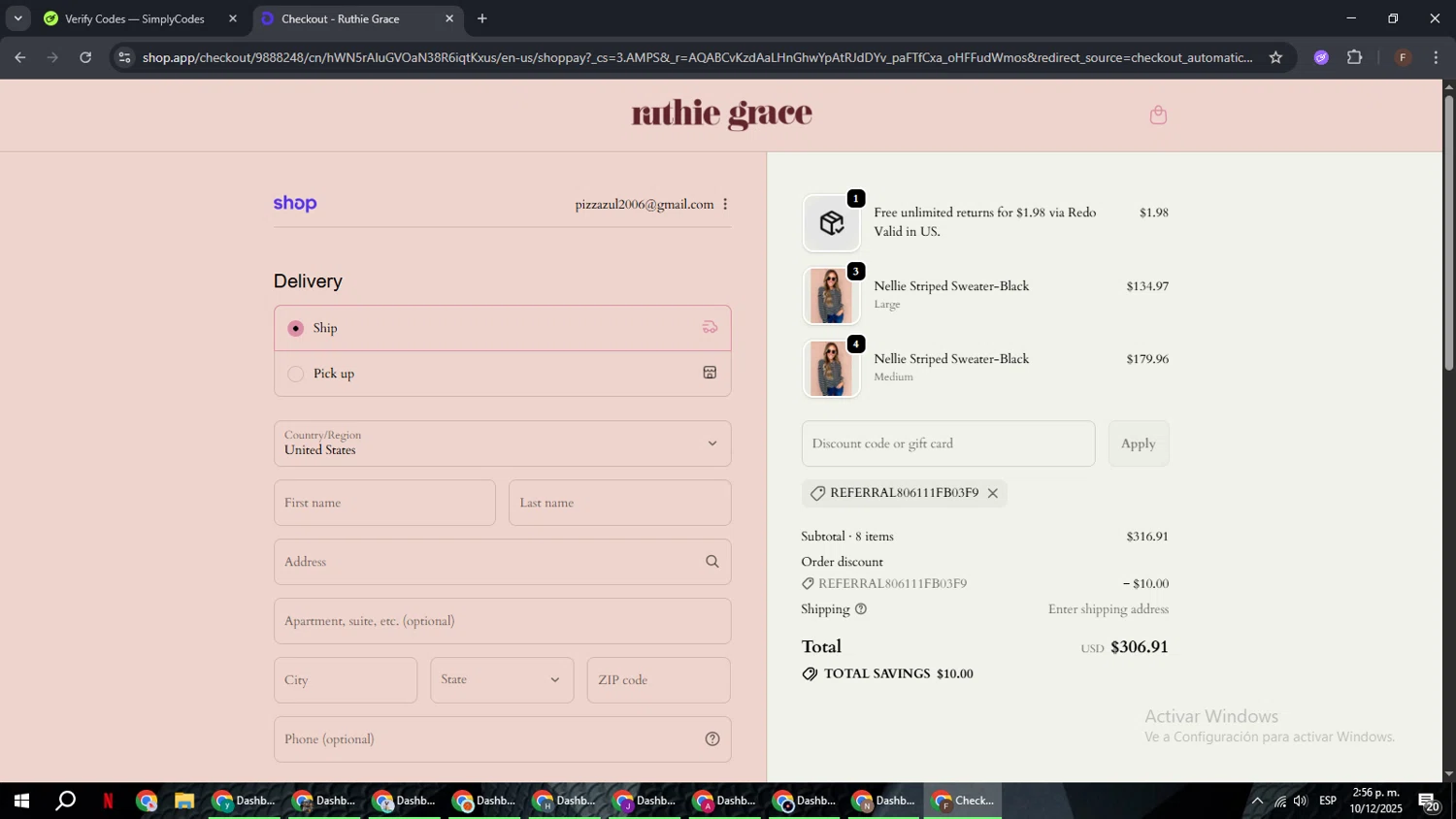Open the Windows Start menu
This screenshot has height=819, width=1456.
tap(20, 802)
